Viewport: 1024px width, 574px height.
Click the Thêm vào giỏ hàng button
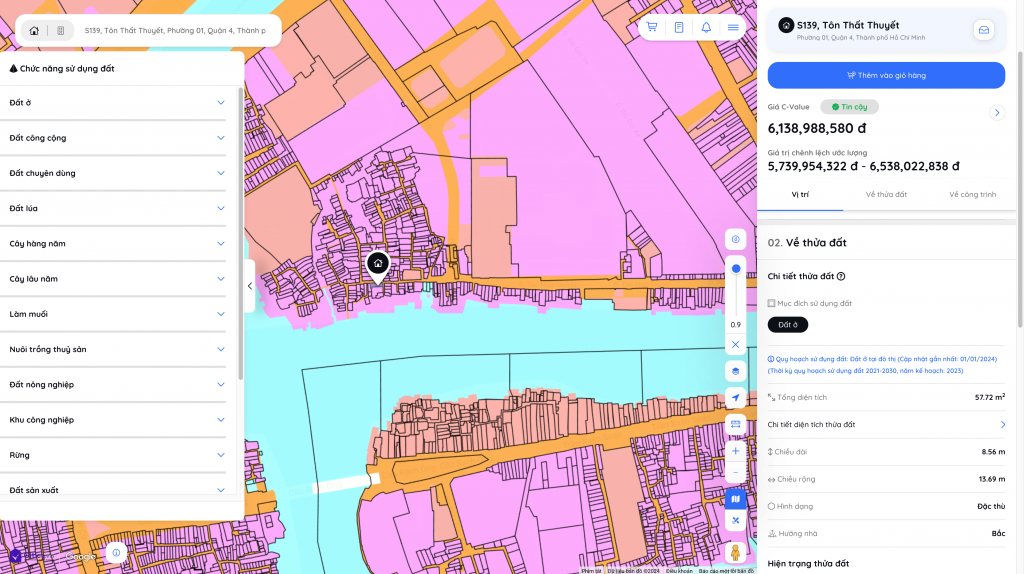(x=886, y=75)
